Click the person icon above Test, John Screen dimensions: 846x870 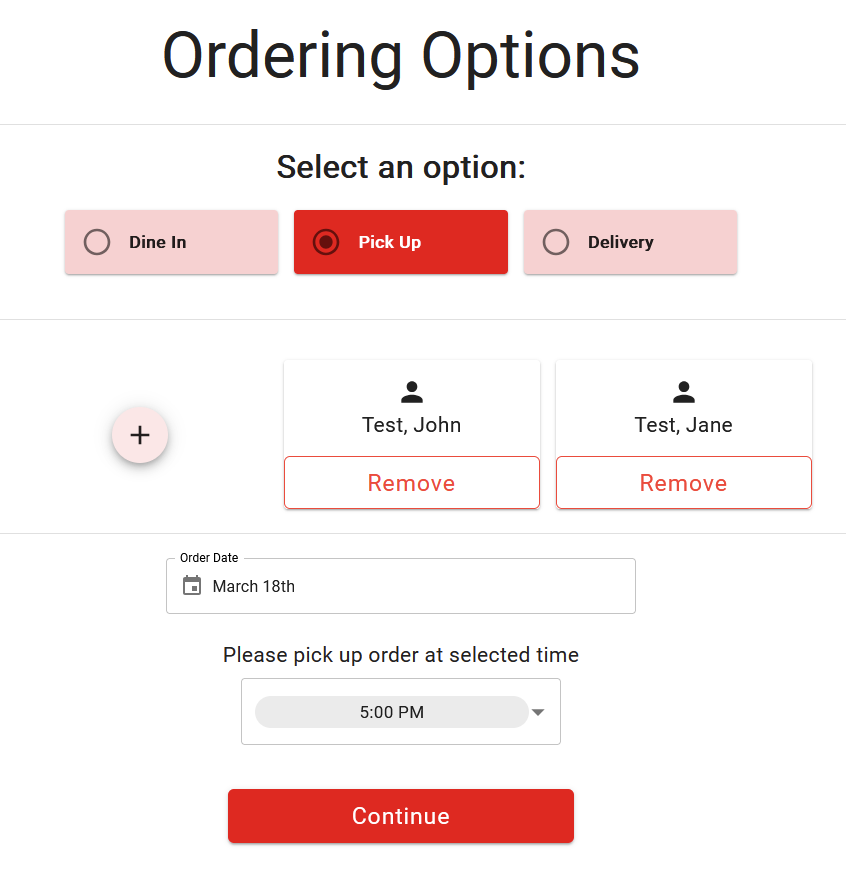pos(411,392)
